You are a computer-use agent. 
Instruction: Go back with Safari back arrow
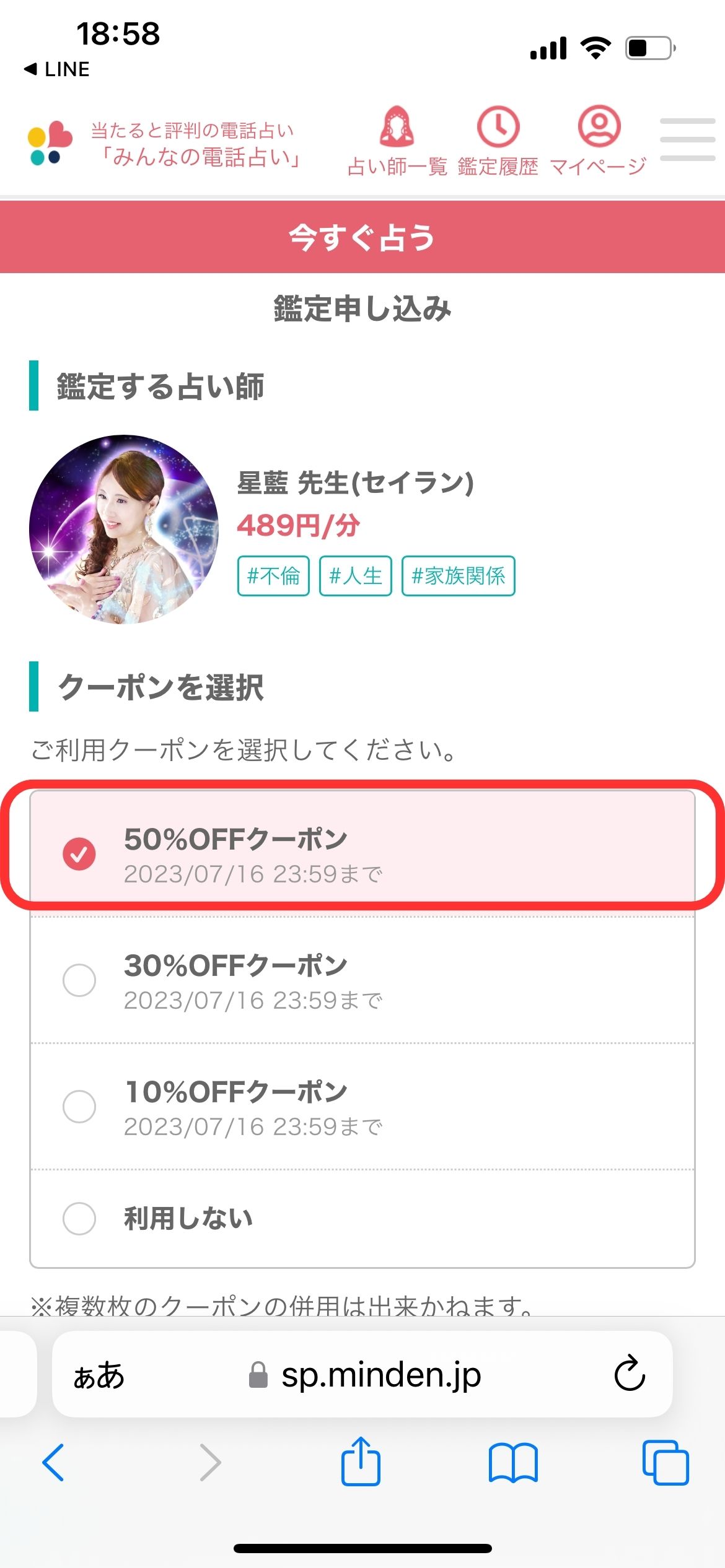tap(53, 1463)
